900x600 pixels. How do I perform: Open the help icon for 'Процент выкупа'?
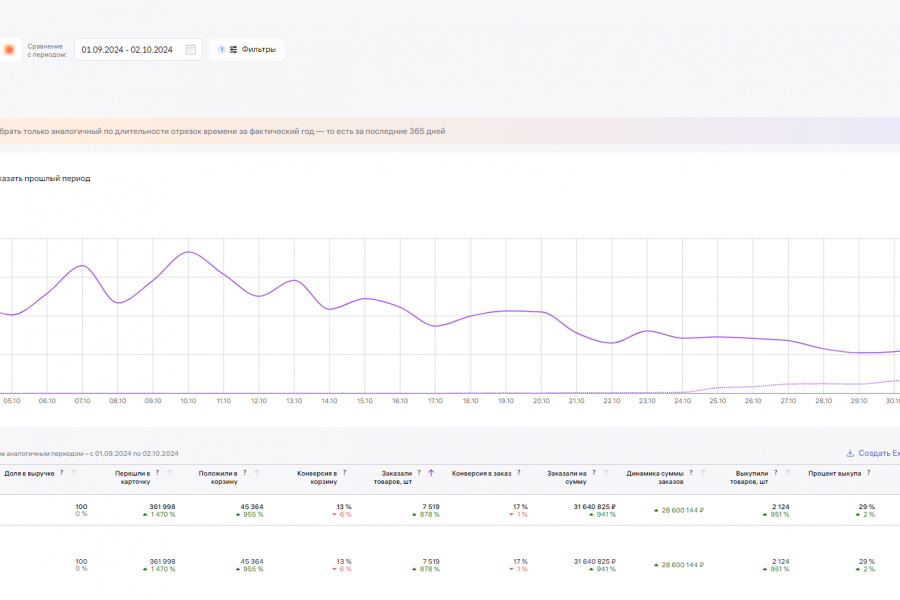click(x=869, y=472)
